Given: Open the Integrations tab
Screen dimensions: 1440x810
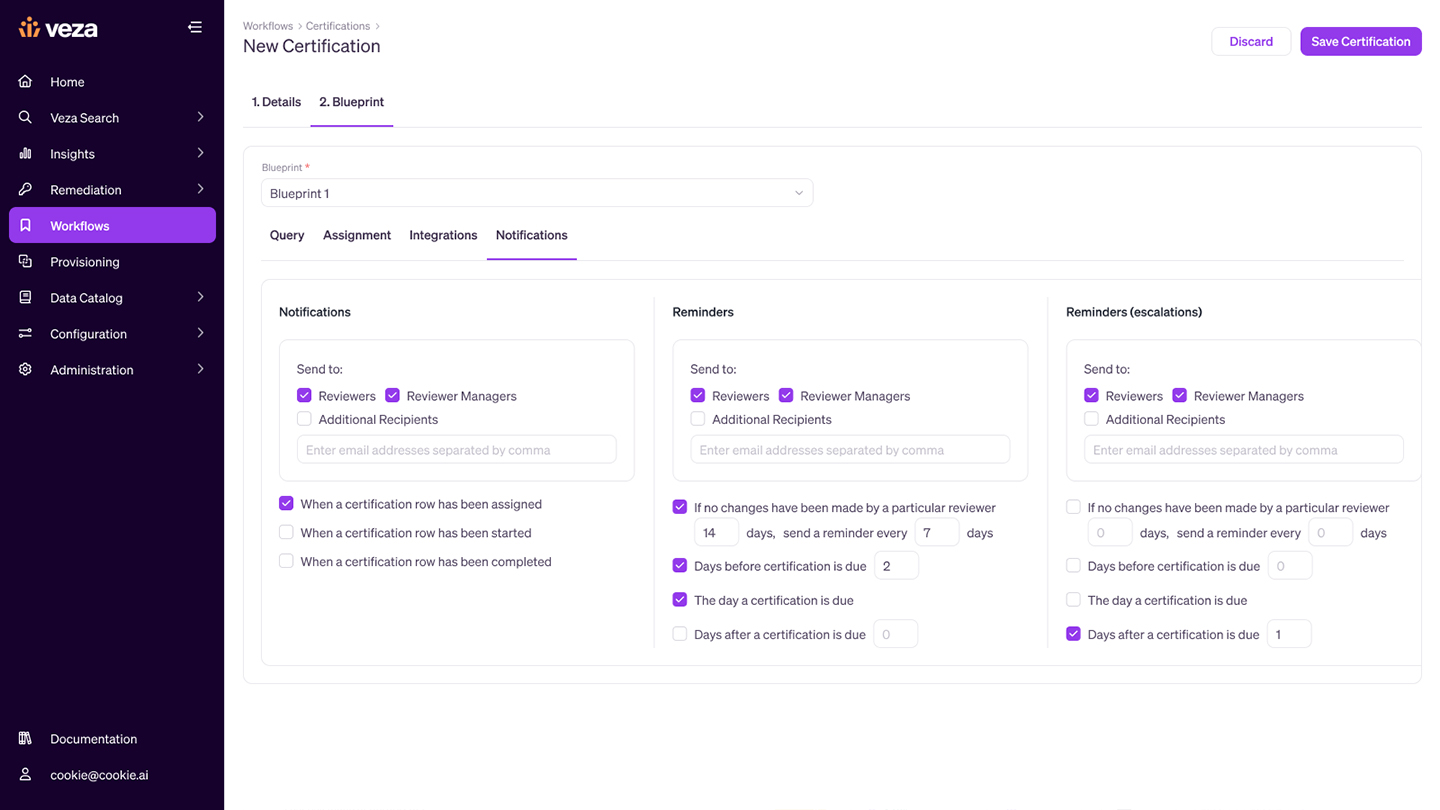Looking at the screenshot, I should pyautogui.click(x=443, y=235).
